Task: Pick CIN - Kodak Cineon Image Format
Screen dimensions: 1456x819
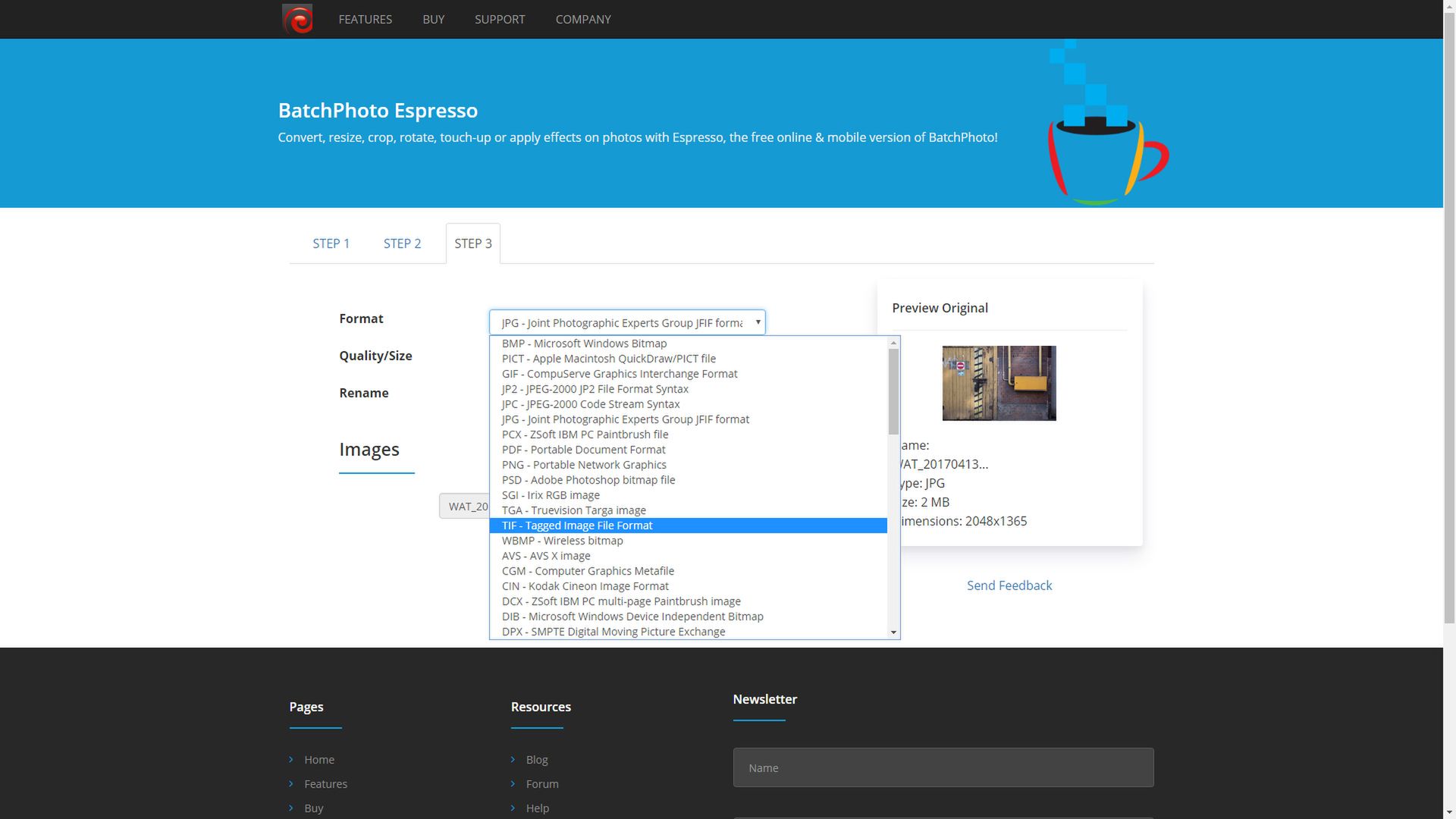Action: 689,586
